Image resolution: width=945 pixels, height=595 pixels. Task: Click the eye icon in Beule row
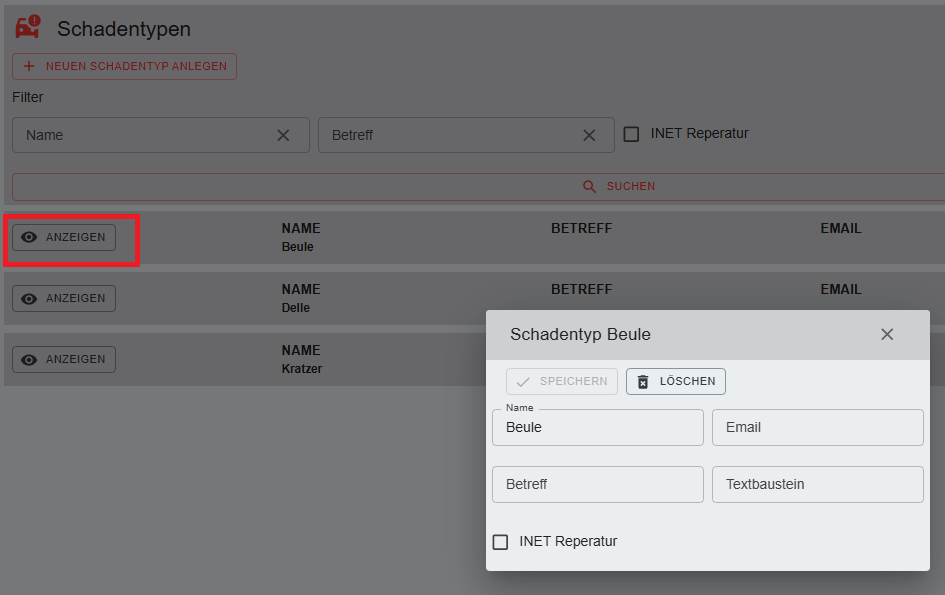[30, 238]
